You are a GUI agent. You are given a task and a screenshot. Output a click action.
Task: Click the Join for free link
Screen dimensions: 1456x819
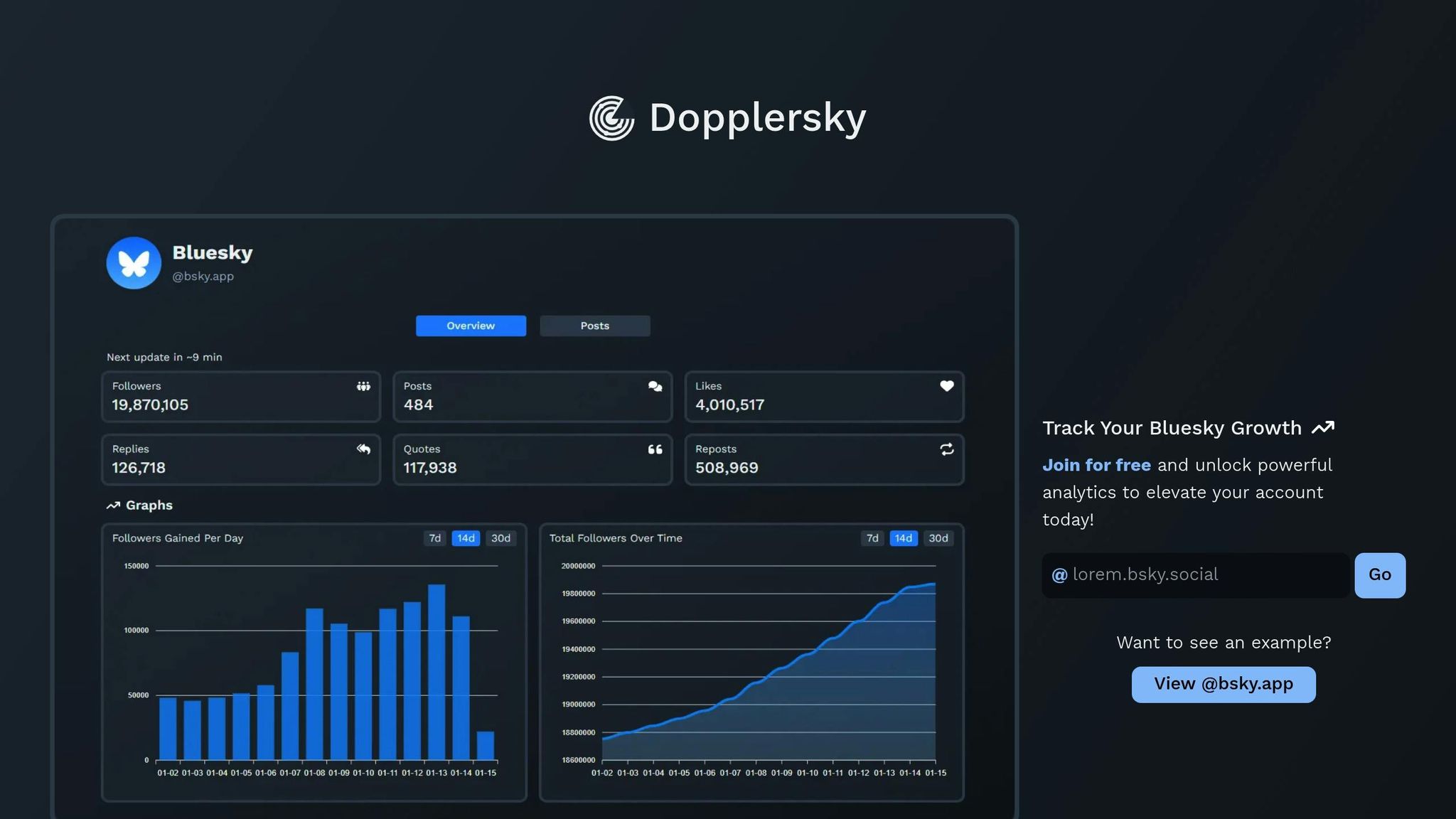click(x=1096, y=465)
